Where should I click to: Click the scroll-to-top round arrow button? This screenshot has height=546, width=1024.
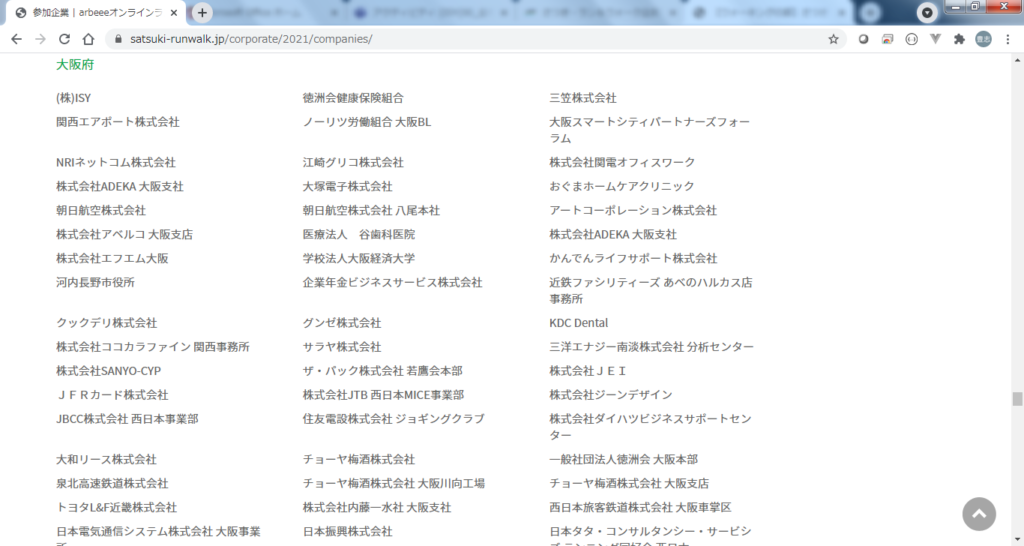[x=979, y=514]
